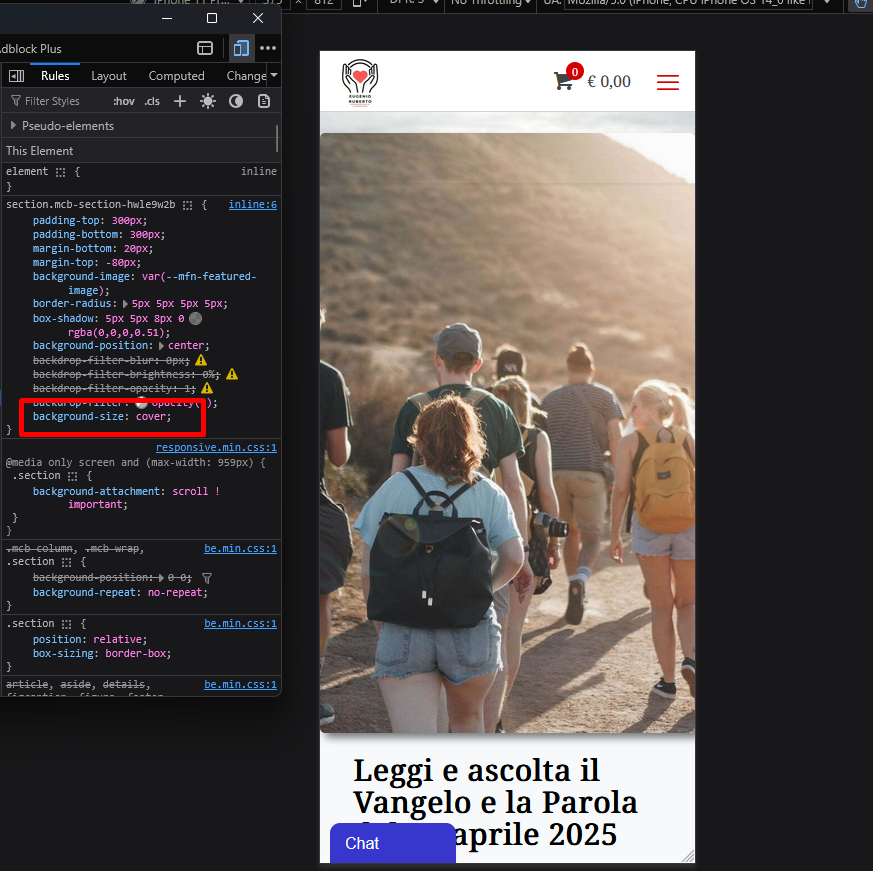
Task: Click the frame picker icon beside Adblock Plus
Action: point(205,48)
